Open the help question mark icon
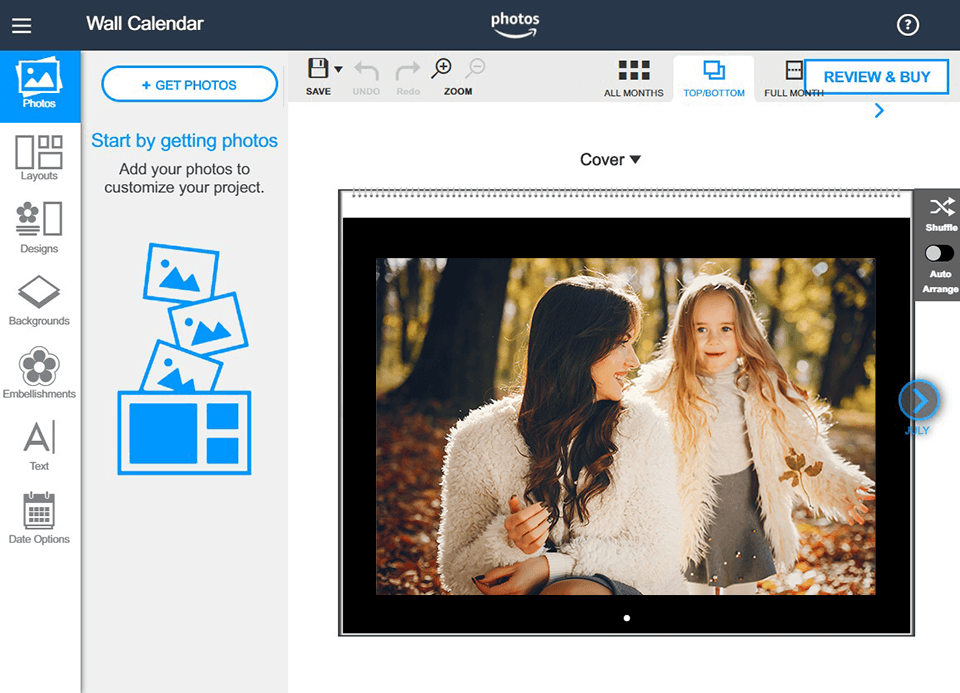960x693 pixels. (908, 25)
